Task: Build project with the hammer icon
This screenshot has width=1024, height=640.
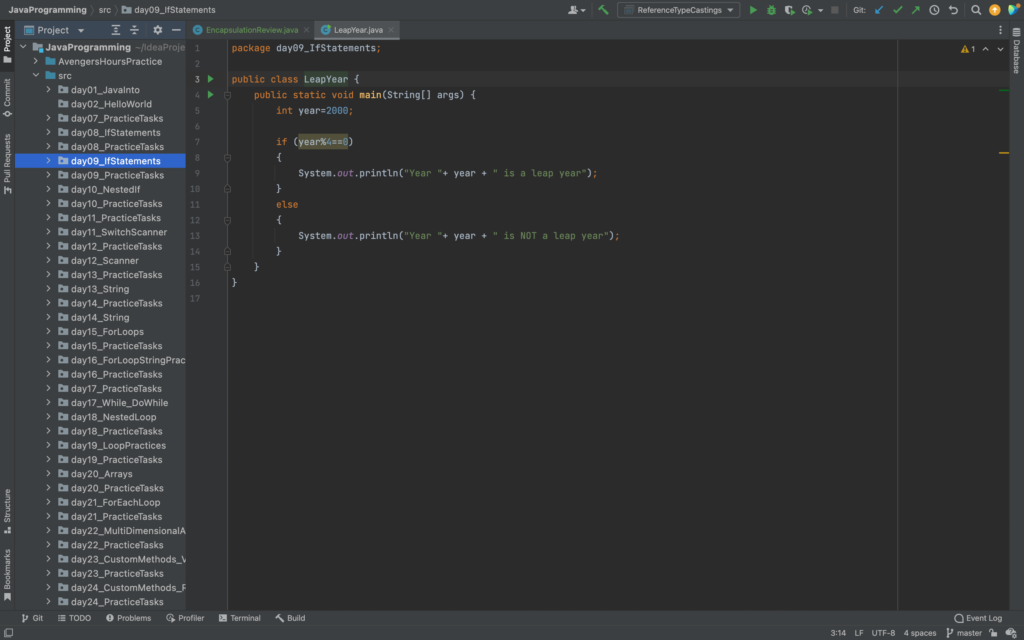Action: (x=603, y=10)
